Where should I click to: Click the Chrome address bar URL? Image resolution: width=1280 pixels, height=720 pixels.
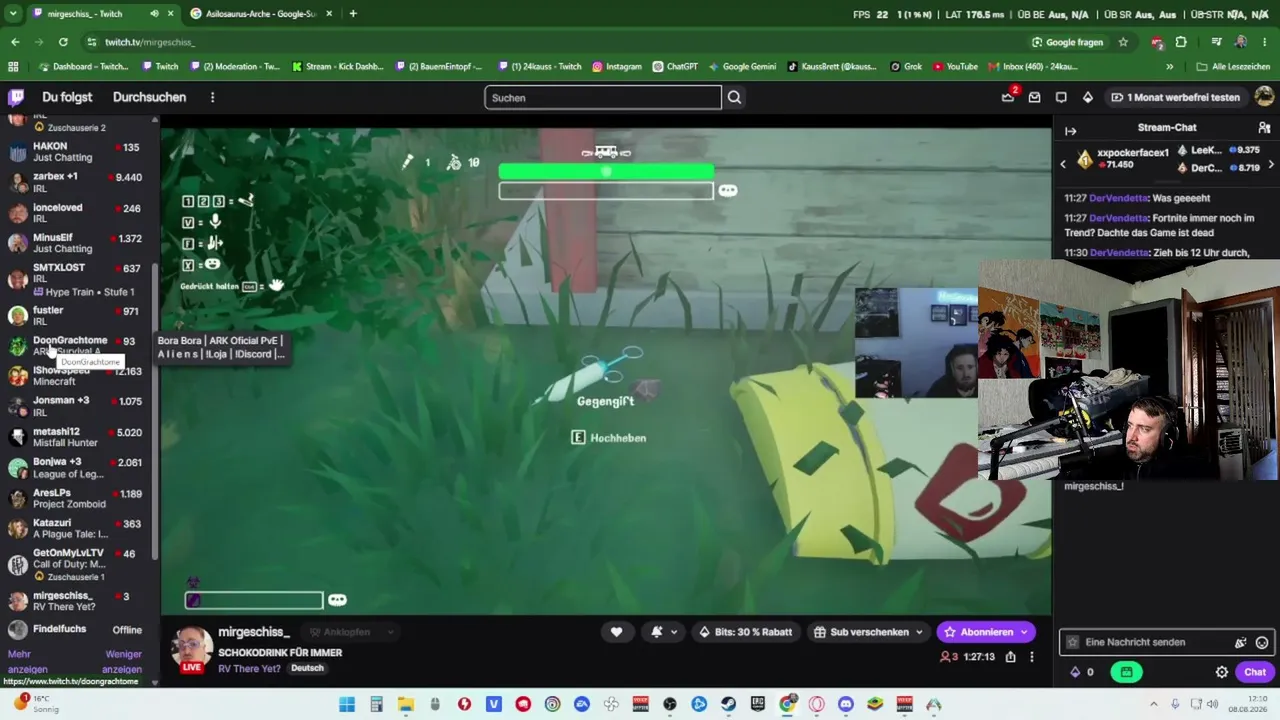click(150, 42)
